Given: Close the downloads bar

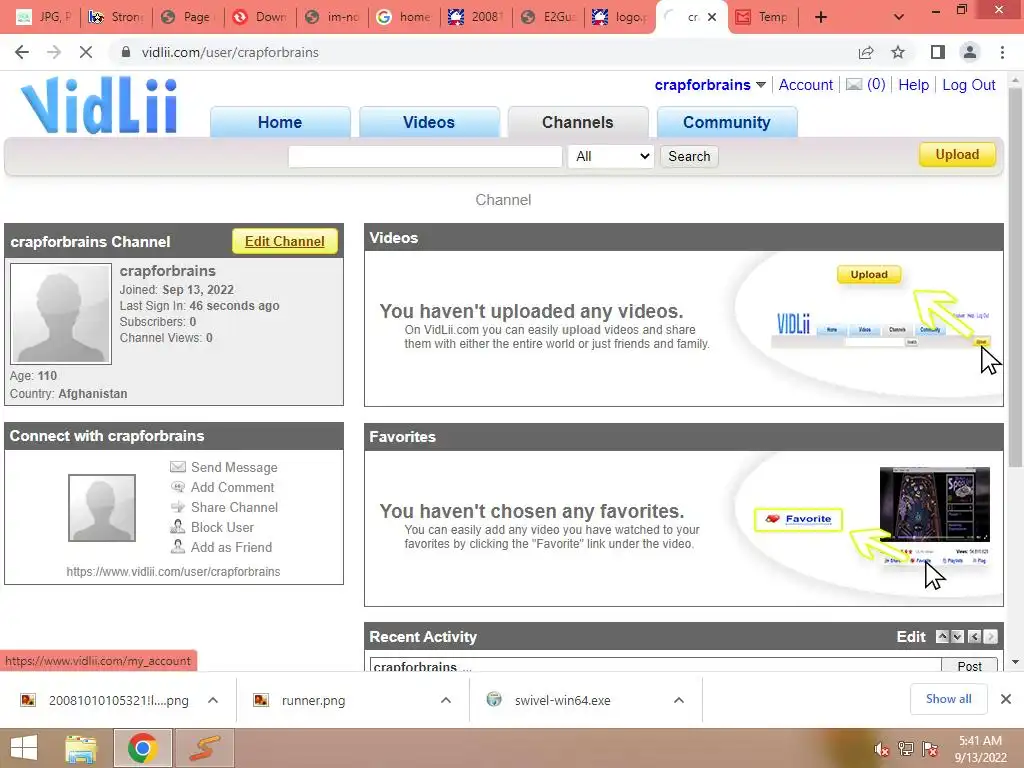Looking at the screenshot, I should [x=1006, y=699].
